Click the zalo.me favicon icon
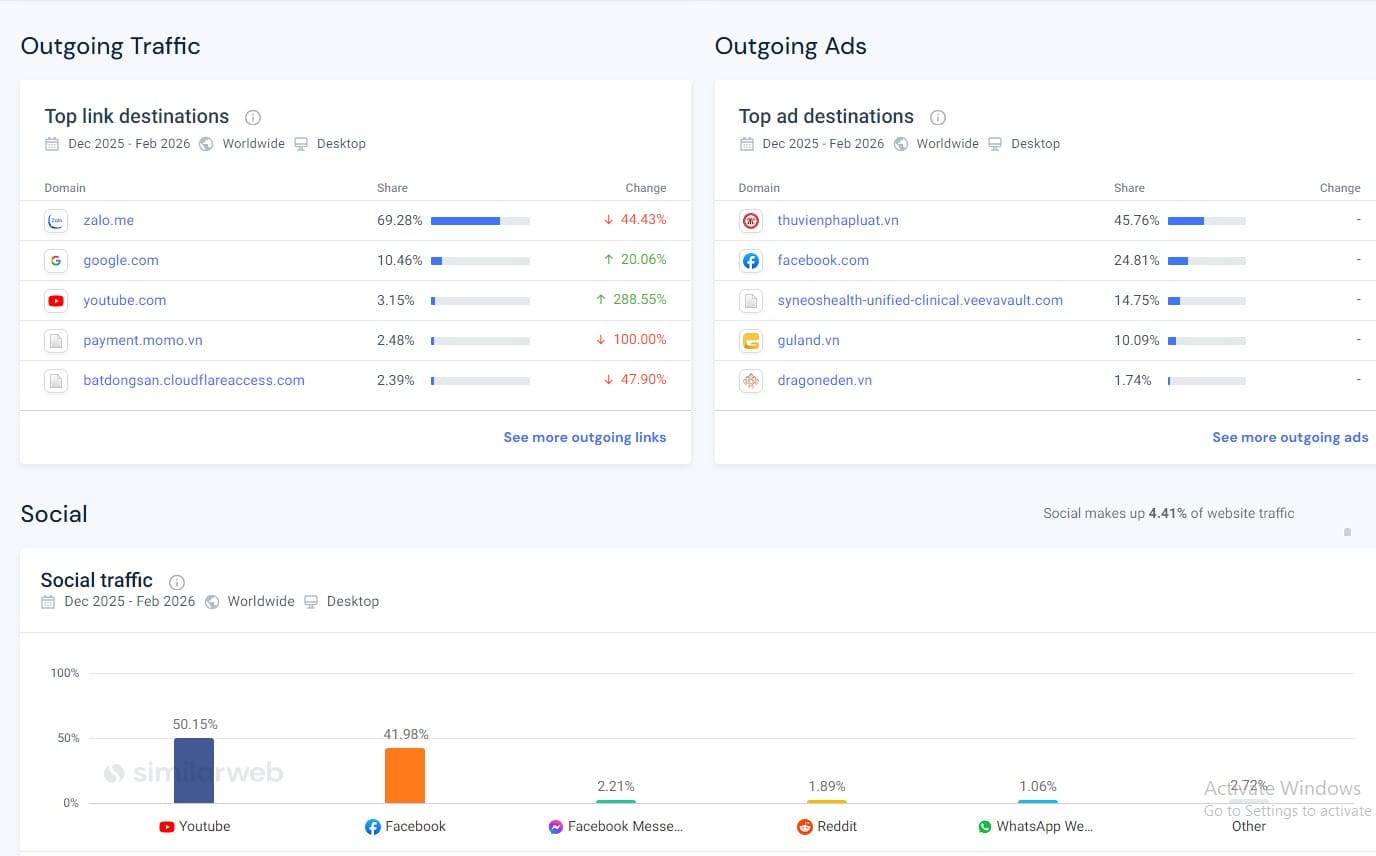This screenshot has width=1376, height=856. click(x=56, y=221)
